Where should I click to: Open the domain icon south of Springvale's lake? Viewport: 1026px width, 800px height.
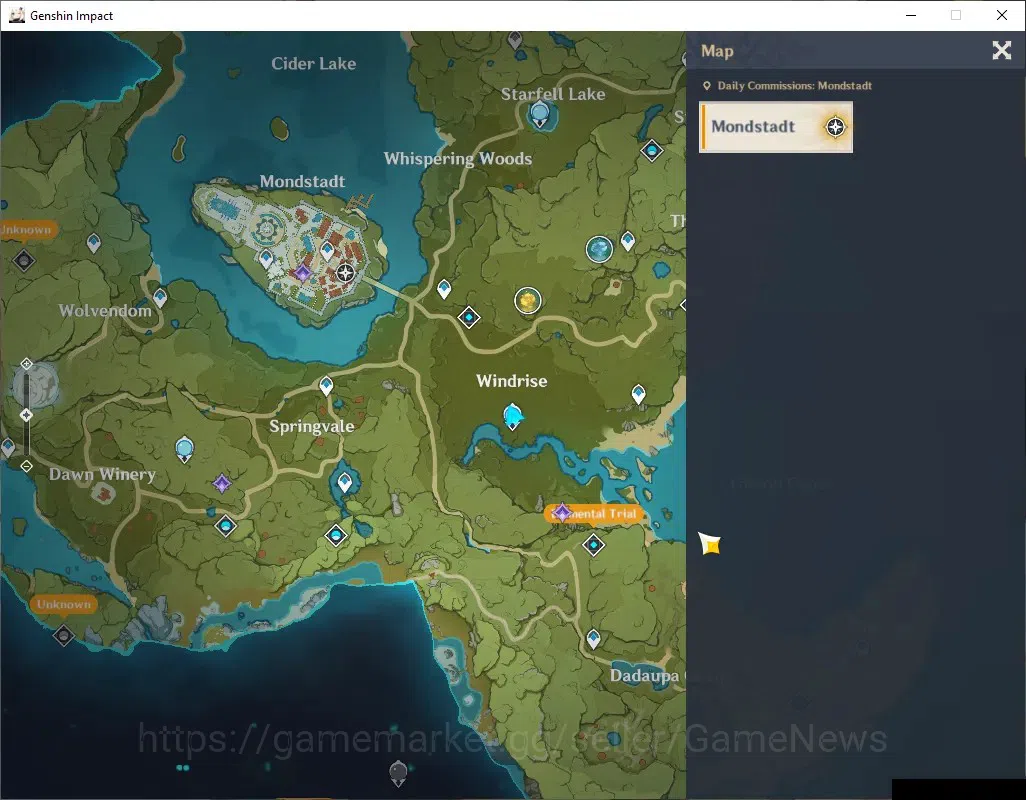[336, 536]
